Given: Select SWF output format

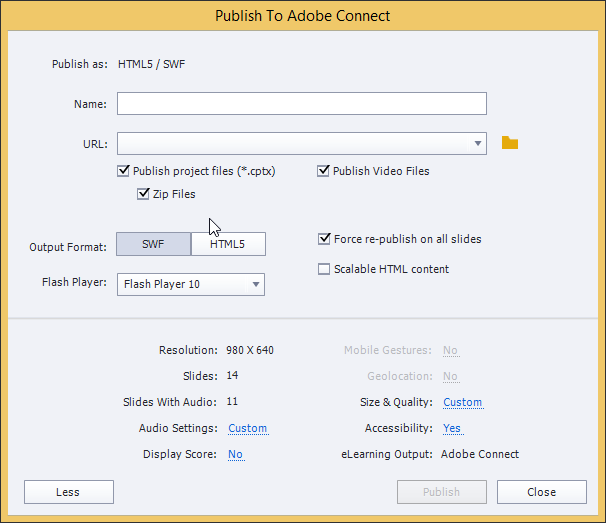Looking at the screenshot, I should (x=153, y=244).
